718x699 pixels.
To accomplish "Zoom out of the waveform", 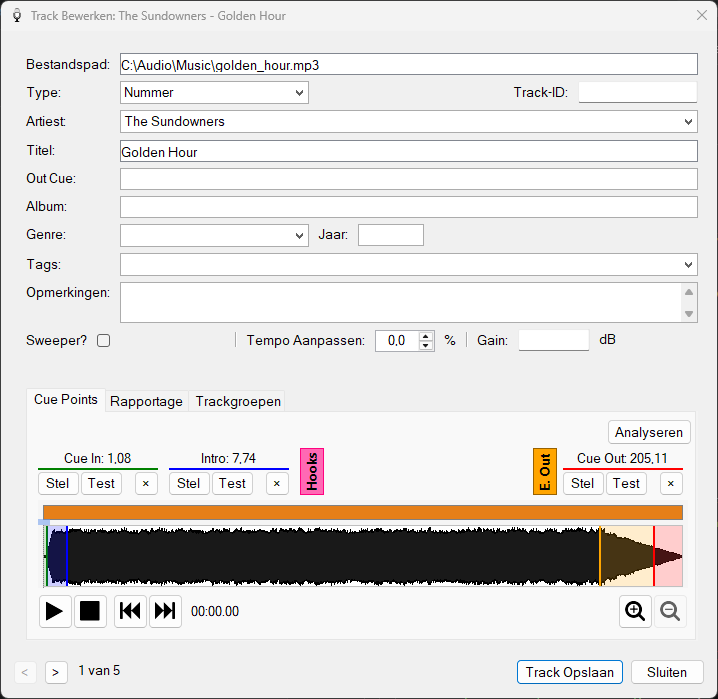I will (670, 611).
